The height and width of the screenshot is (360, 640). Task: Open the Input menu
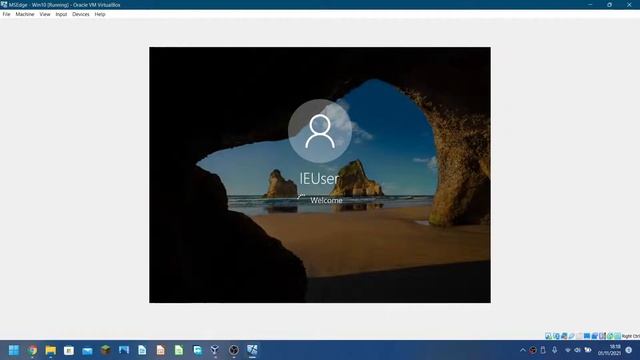(61, 14)
